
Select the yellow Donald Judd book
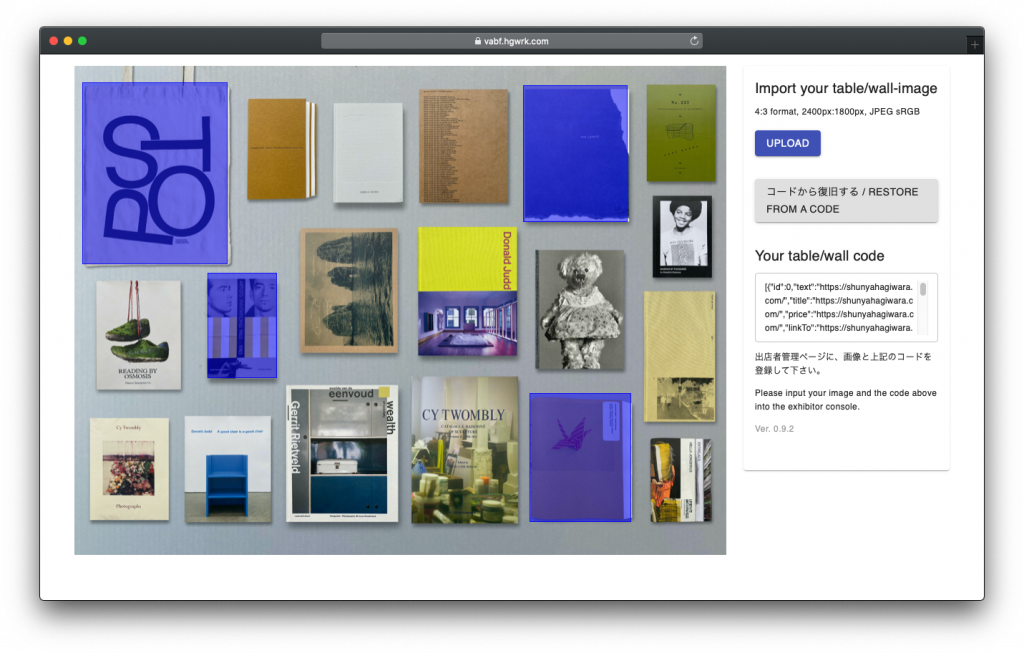tap(468, 291)
